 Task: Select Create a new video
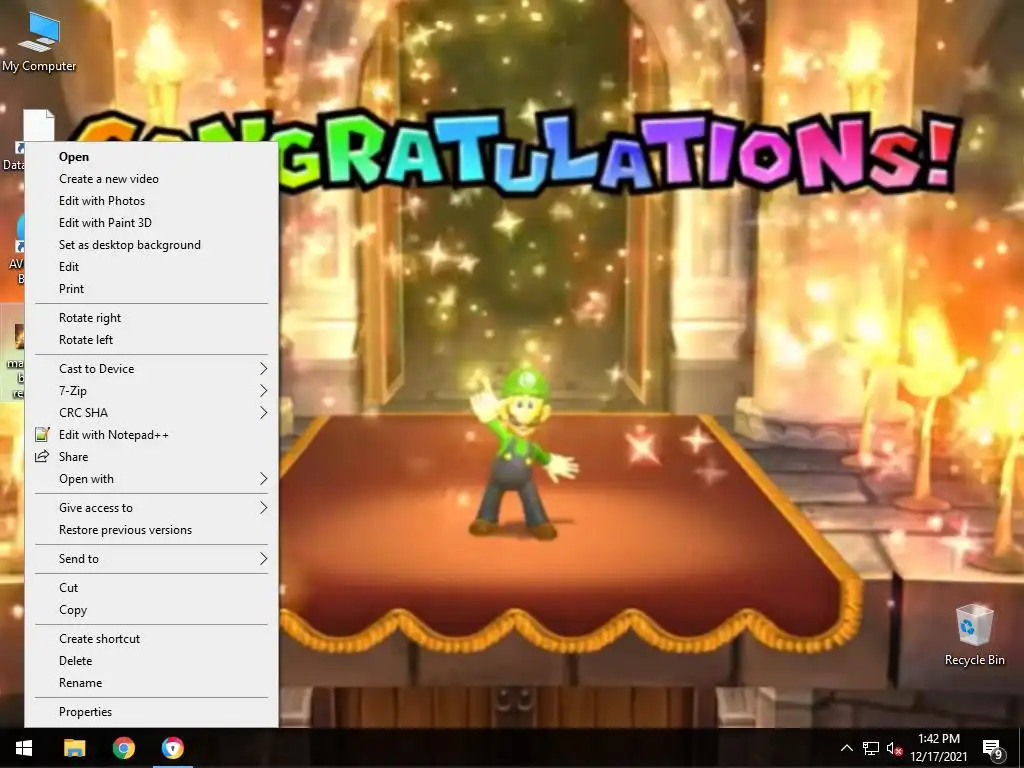[152, 179]
